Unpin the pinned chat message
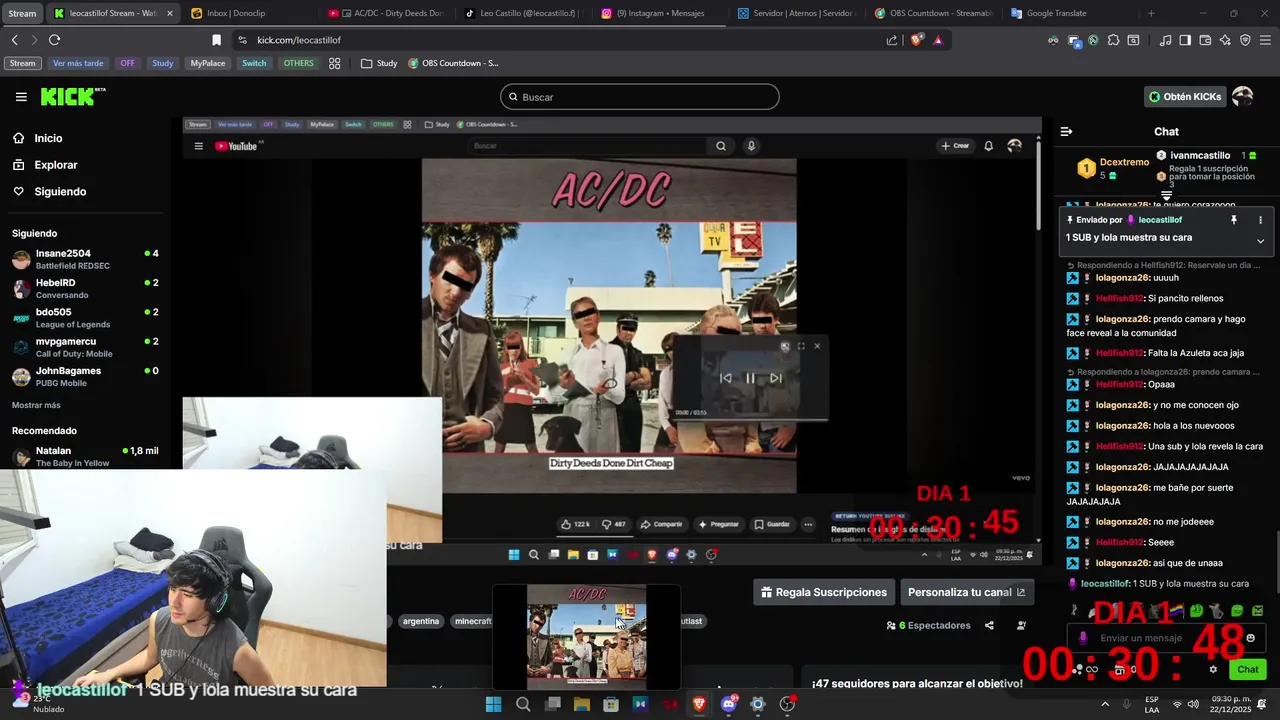Screen dimensions: 1280x720 [x=1234, y=220]
